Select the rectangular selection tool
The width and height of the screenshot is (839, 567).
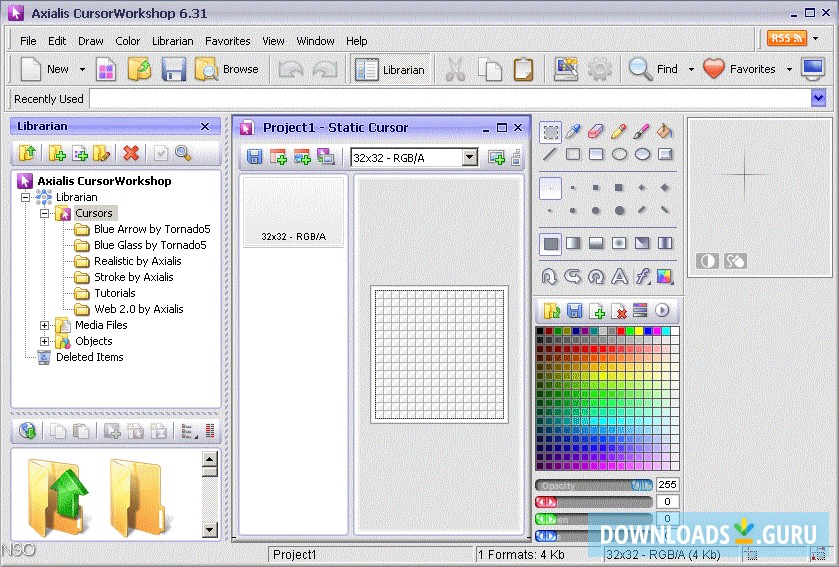click(550, 132)
